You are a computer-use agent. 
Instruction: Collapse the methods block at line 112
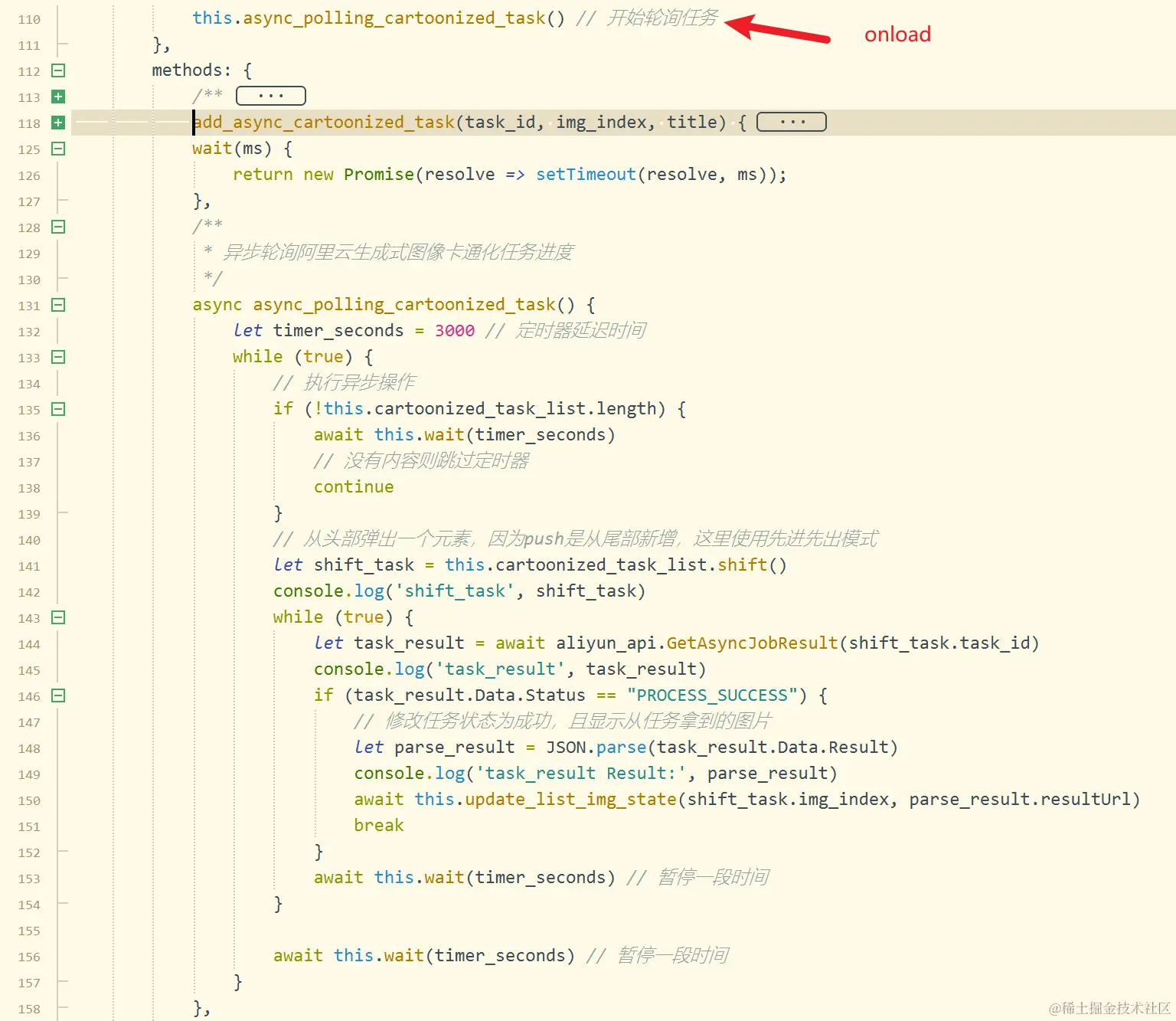tap(58, 70)
